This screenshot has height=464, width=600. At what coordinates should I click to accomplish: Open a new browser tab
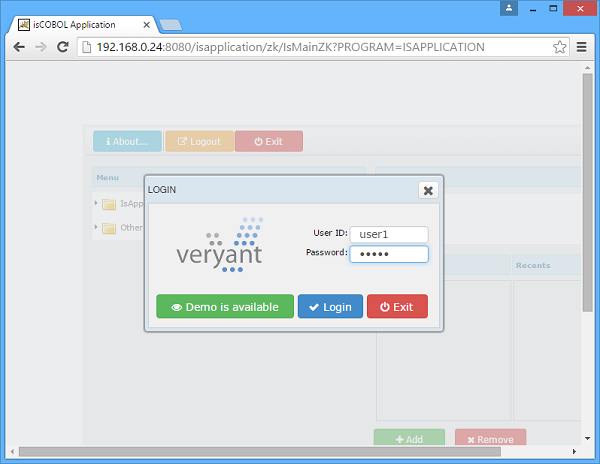pyautogui.click(x=169, y=24)
